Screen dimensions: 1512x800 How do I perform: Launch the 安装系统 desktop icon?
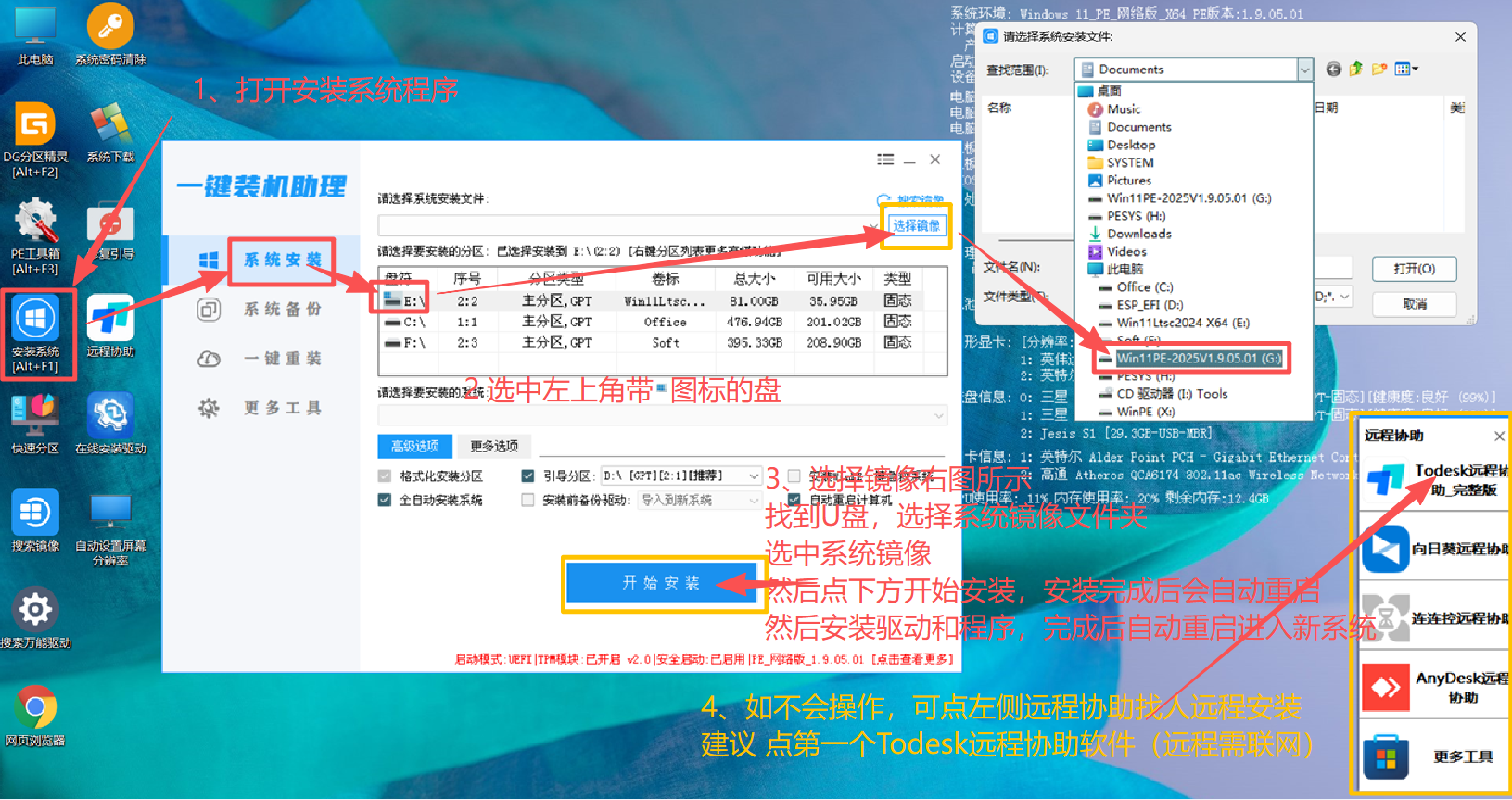point(35,320)
